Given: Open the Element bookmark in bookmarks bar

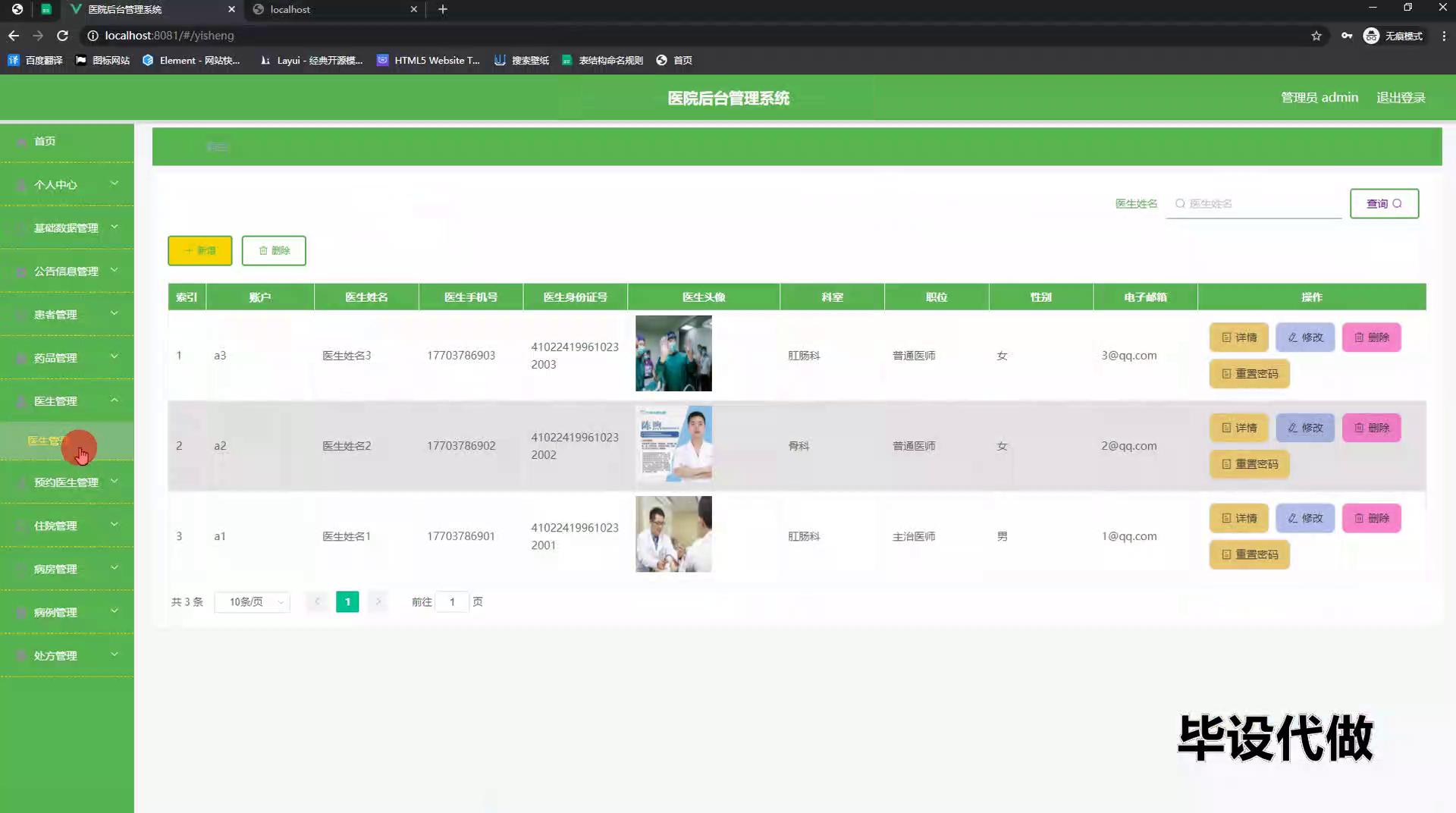Looking at the screenshot, I should 191,60.
